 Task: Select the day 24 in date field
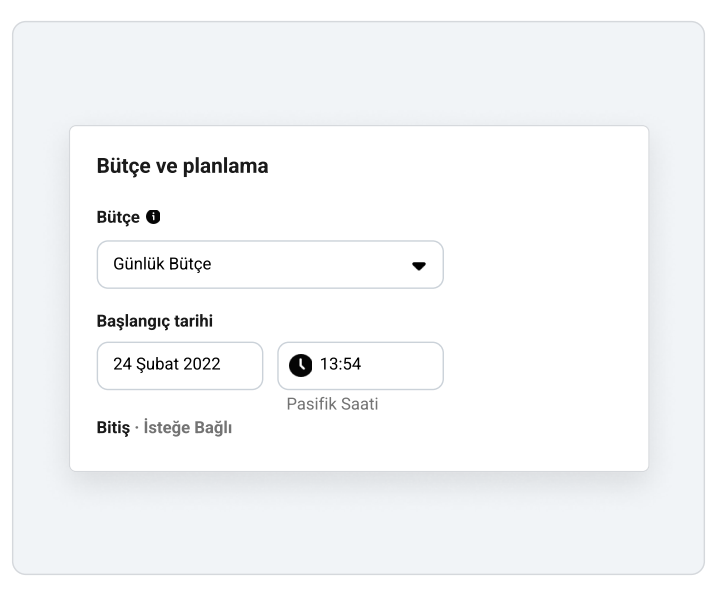tap(122, 364)
